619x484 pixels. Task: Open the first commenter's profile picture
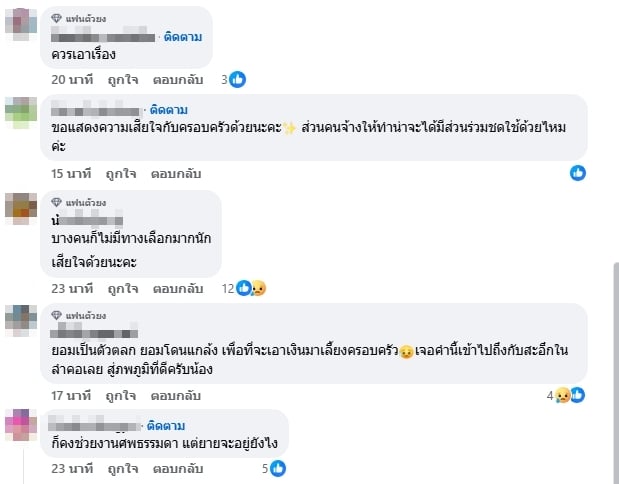coord(21,22)
